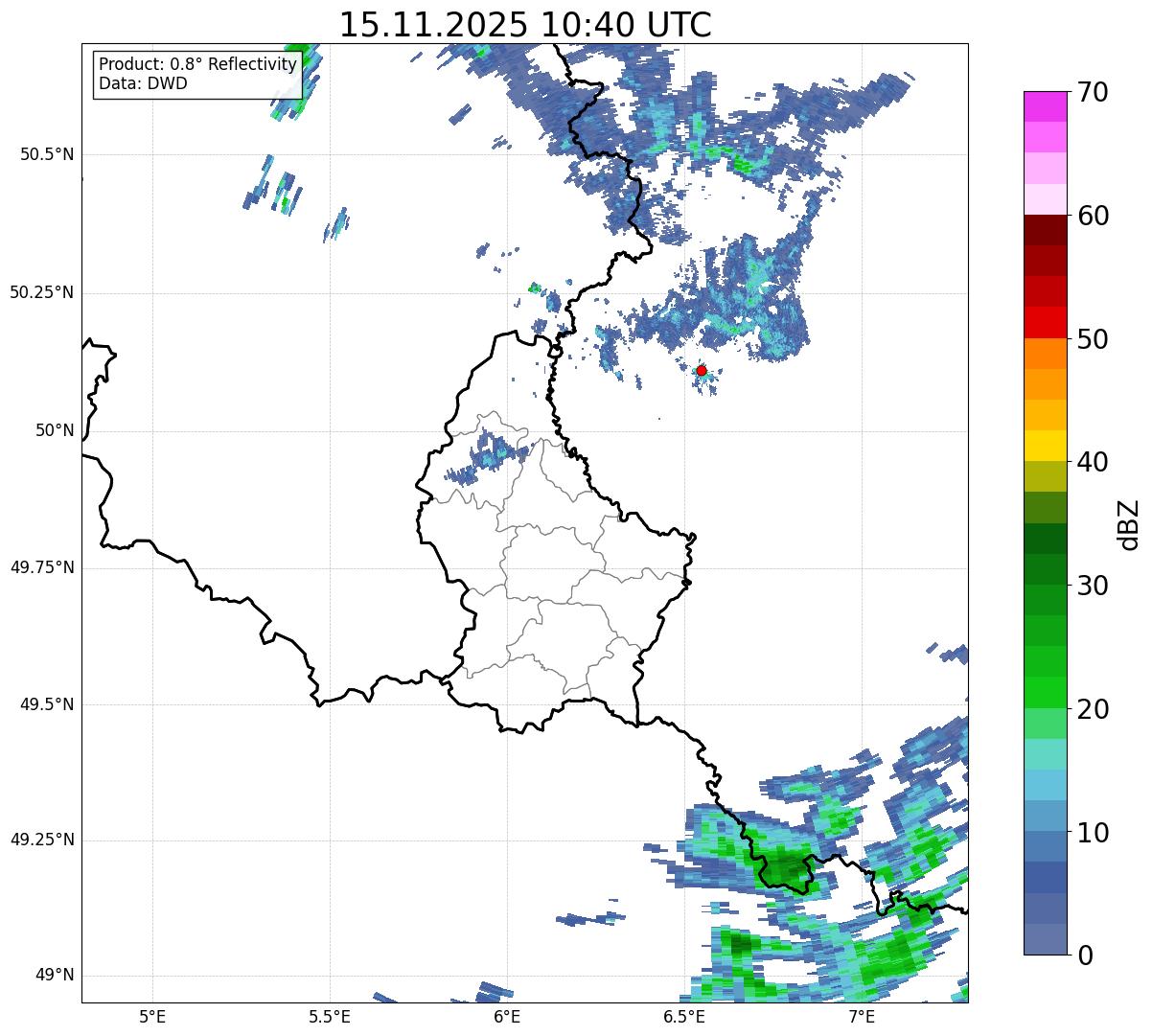Click the 49.5°N latitude label

coord(46,704)
